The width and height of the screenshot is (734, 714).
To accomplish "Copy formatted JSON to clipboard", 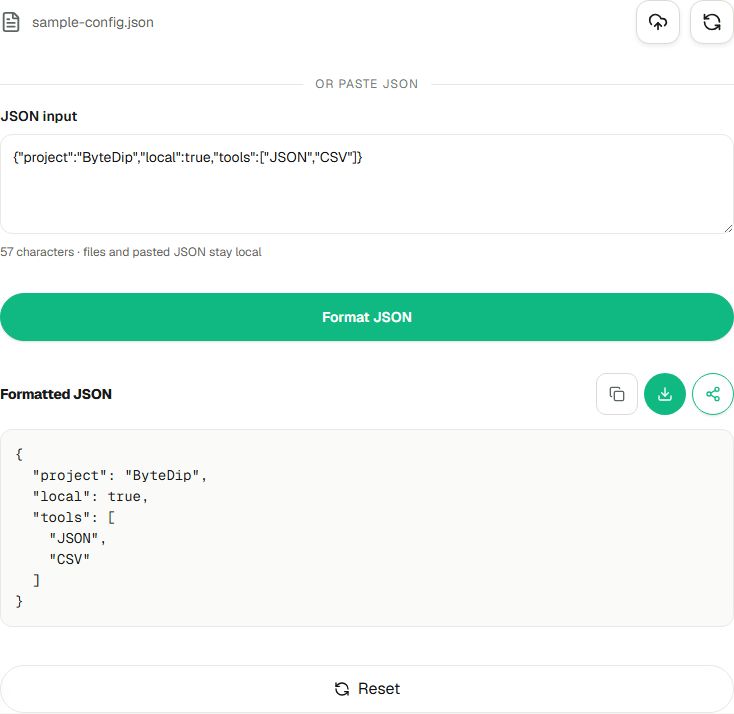I will 617,394.
